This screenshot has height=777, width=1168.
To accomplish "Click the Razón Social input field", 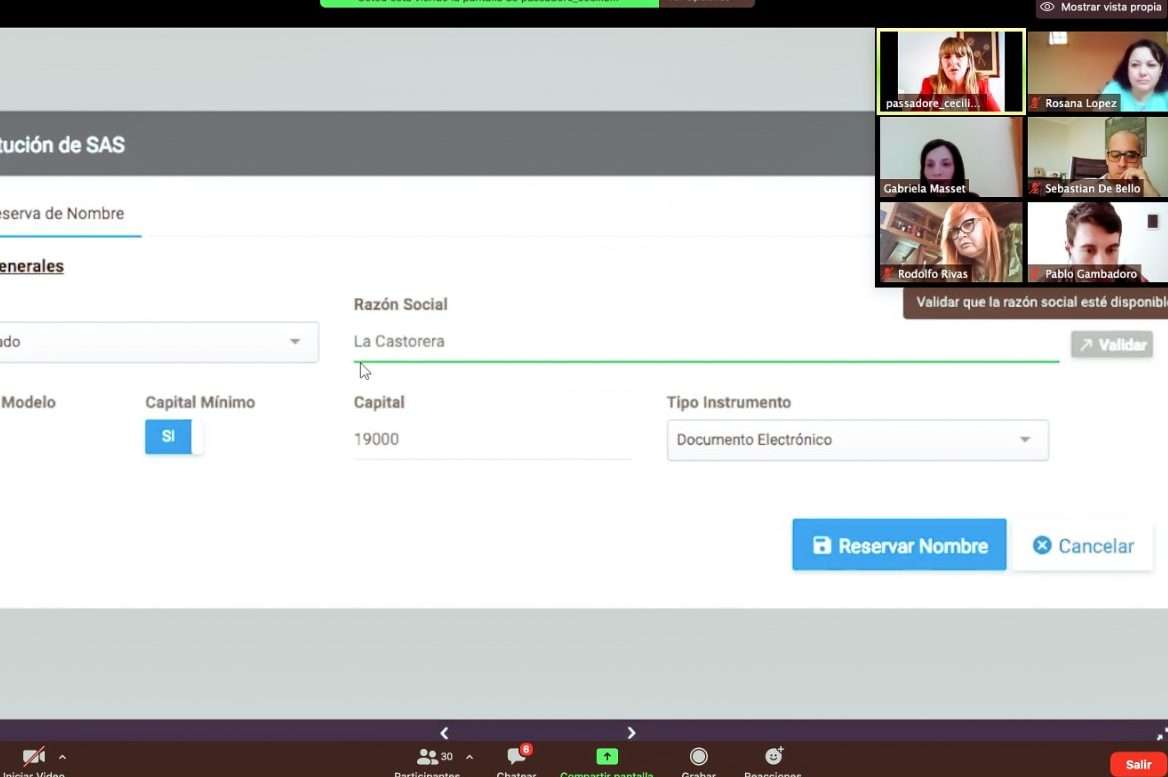I will coord(706,342).
